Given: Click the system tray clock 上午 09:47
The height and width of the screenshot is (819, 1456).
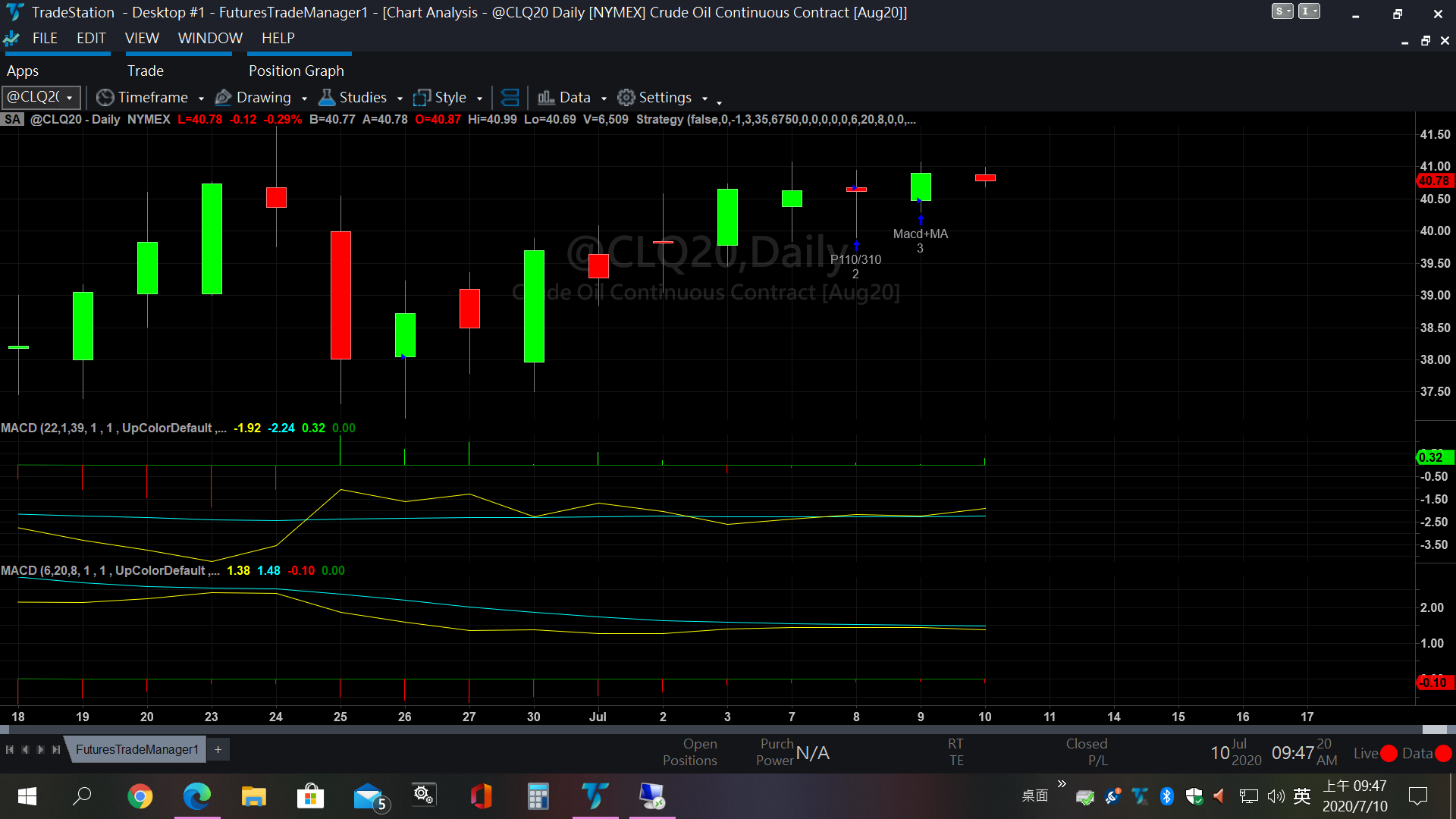Looking at the screenshot, I should click(x=1355, y=786).
